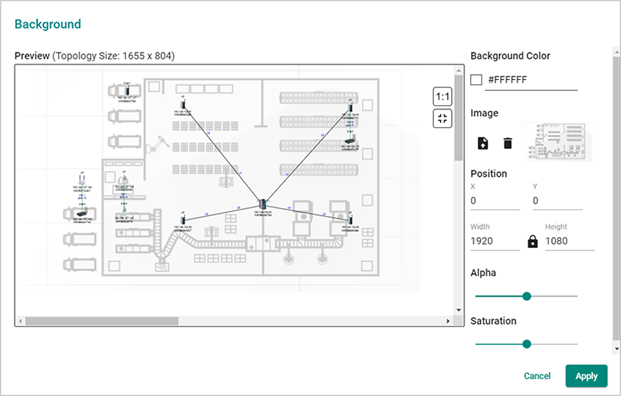Click the Alpha slider handle
Image resolution: width=621 pixels, height=396 pixels.
[526, 296]
